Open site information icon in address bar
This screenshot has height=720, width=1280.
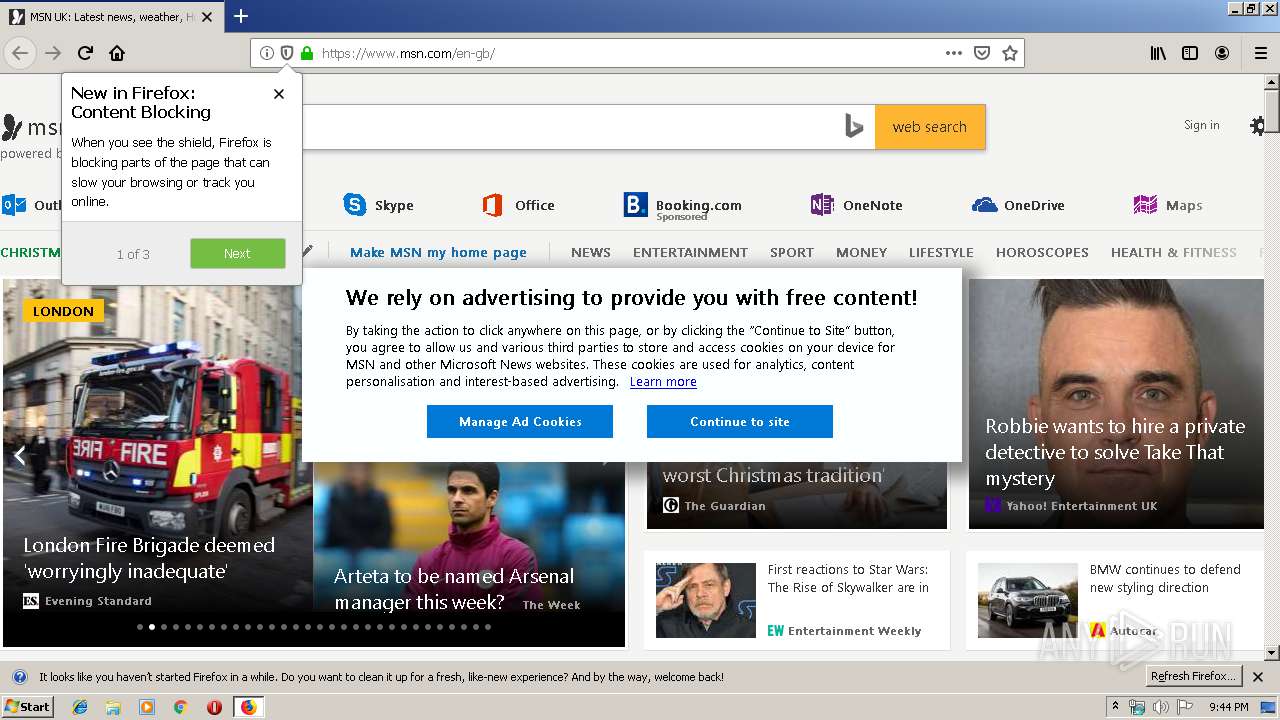266,53
